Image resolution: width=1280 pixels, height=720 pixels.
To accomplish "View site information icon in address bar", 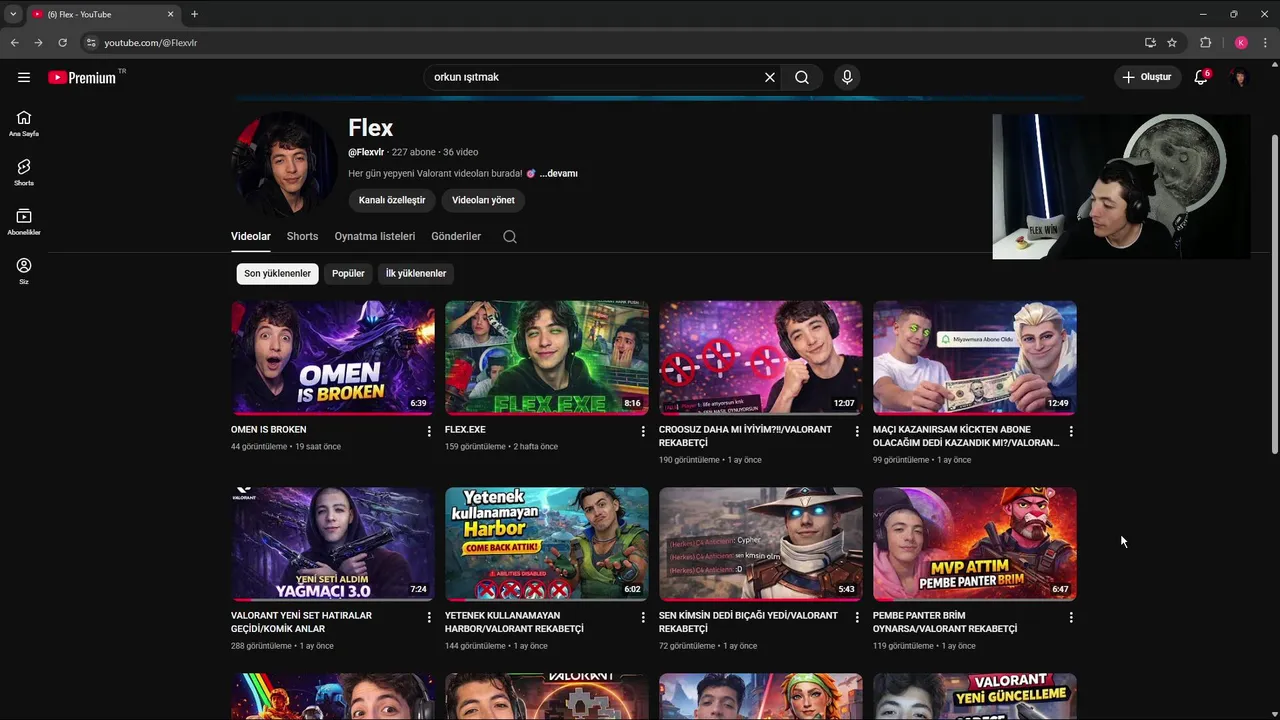I will [x=91, y=43].
